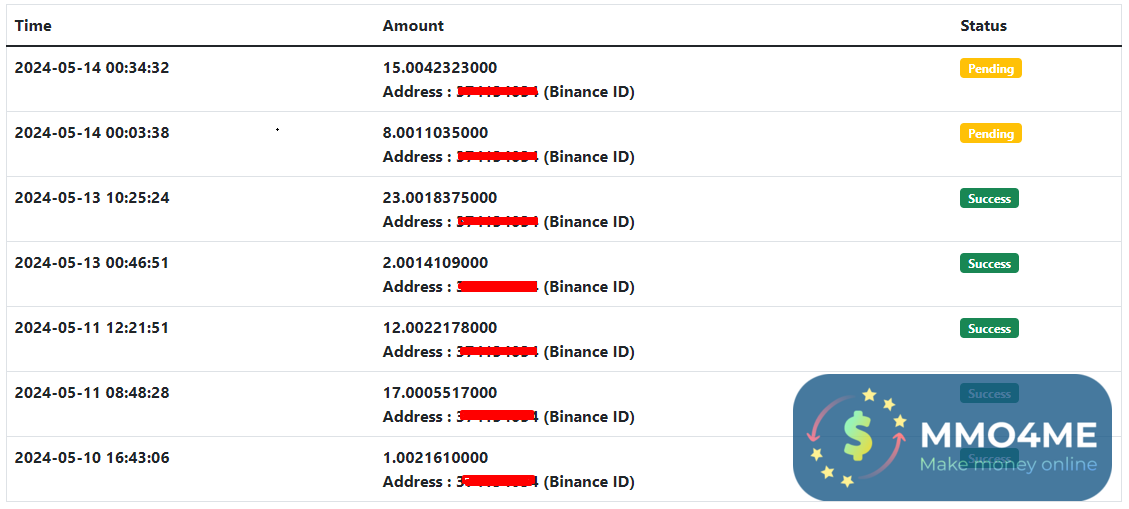The width and height of the screenshot is (1129, 509).
Task: Click the 2024-05-11 08:48:28 timestamp
Action: click(92, 392)
